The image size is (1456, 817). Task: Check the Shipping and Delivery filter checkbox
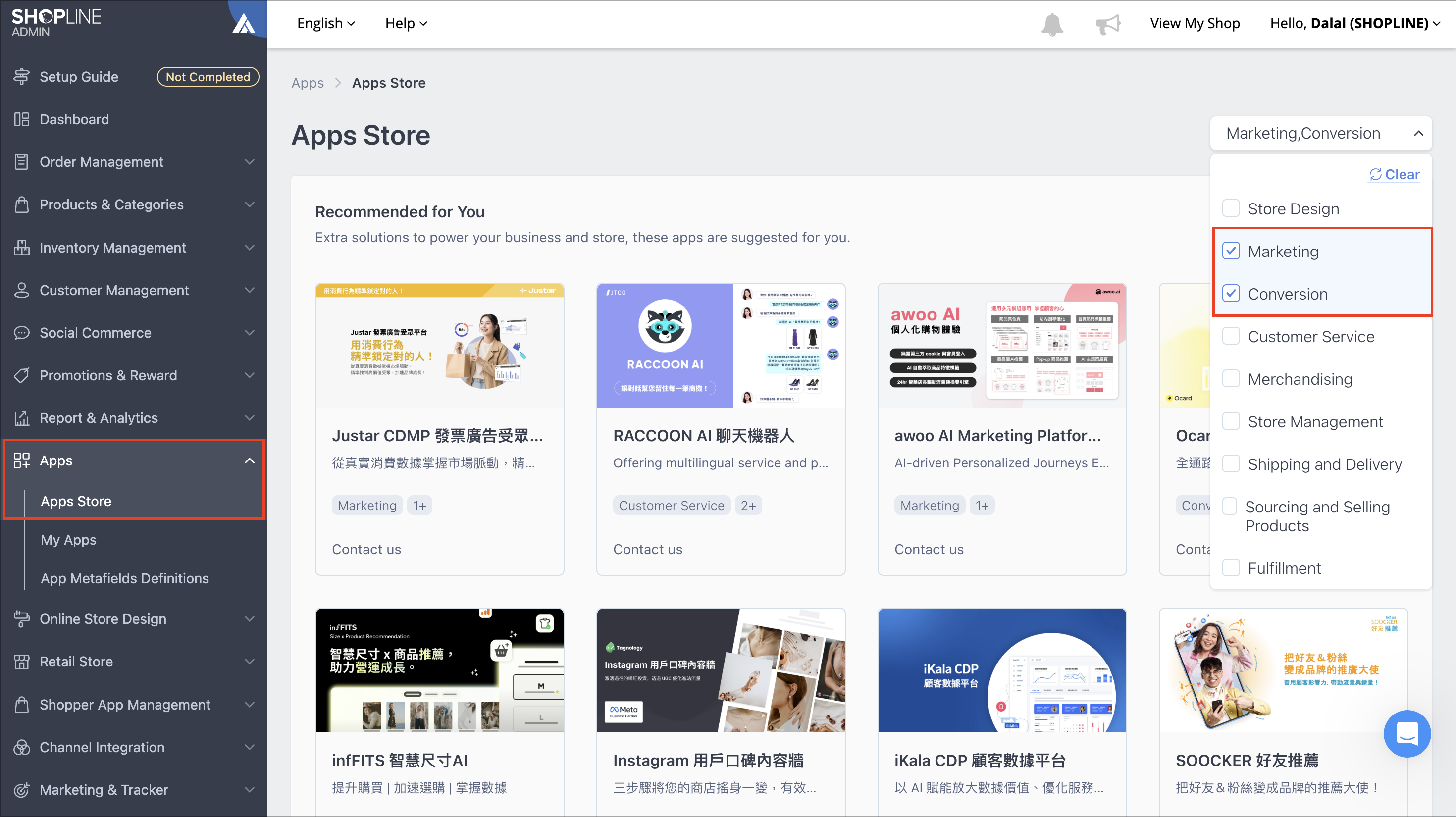(1231, 464)
